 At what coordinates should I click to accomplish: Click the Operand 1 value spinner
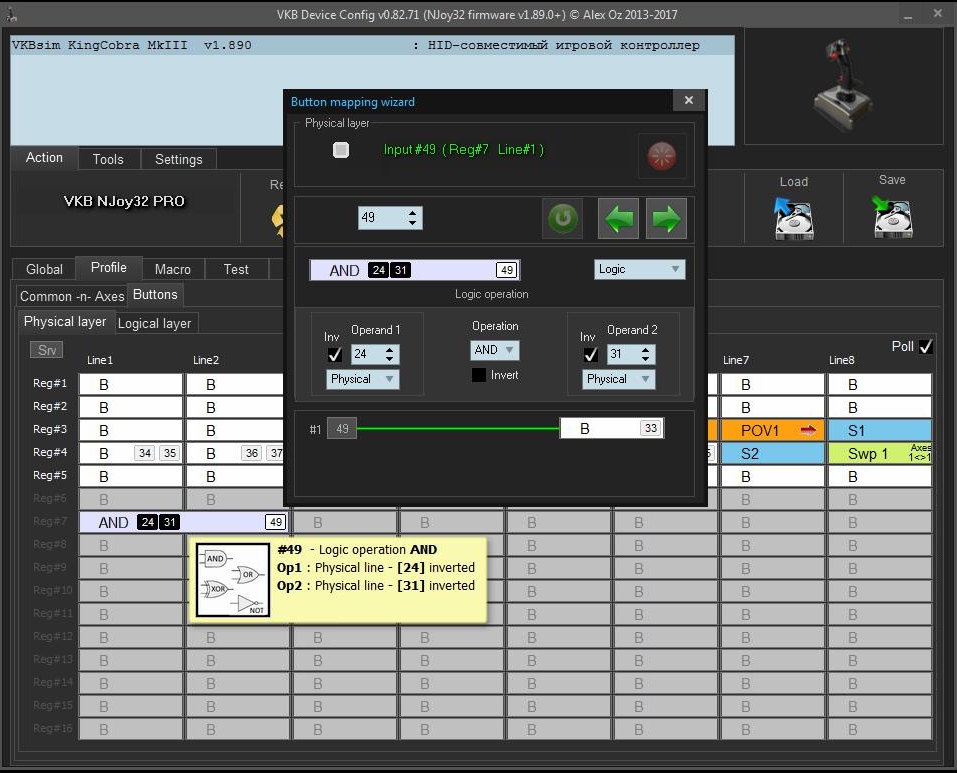[x=375, y=354]
